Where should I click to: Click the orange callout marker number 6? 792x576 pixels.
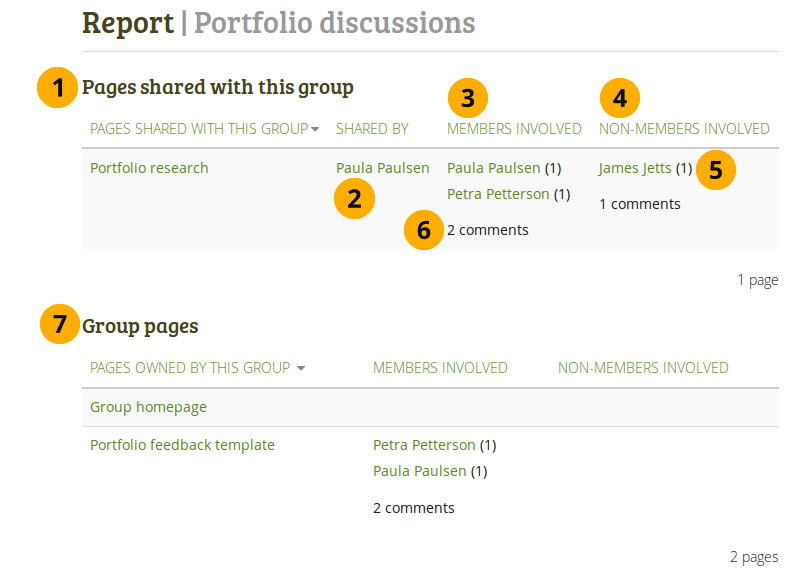tap(424, 230)
